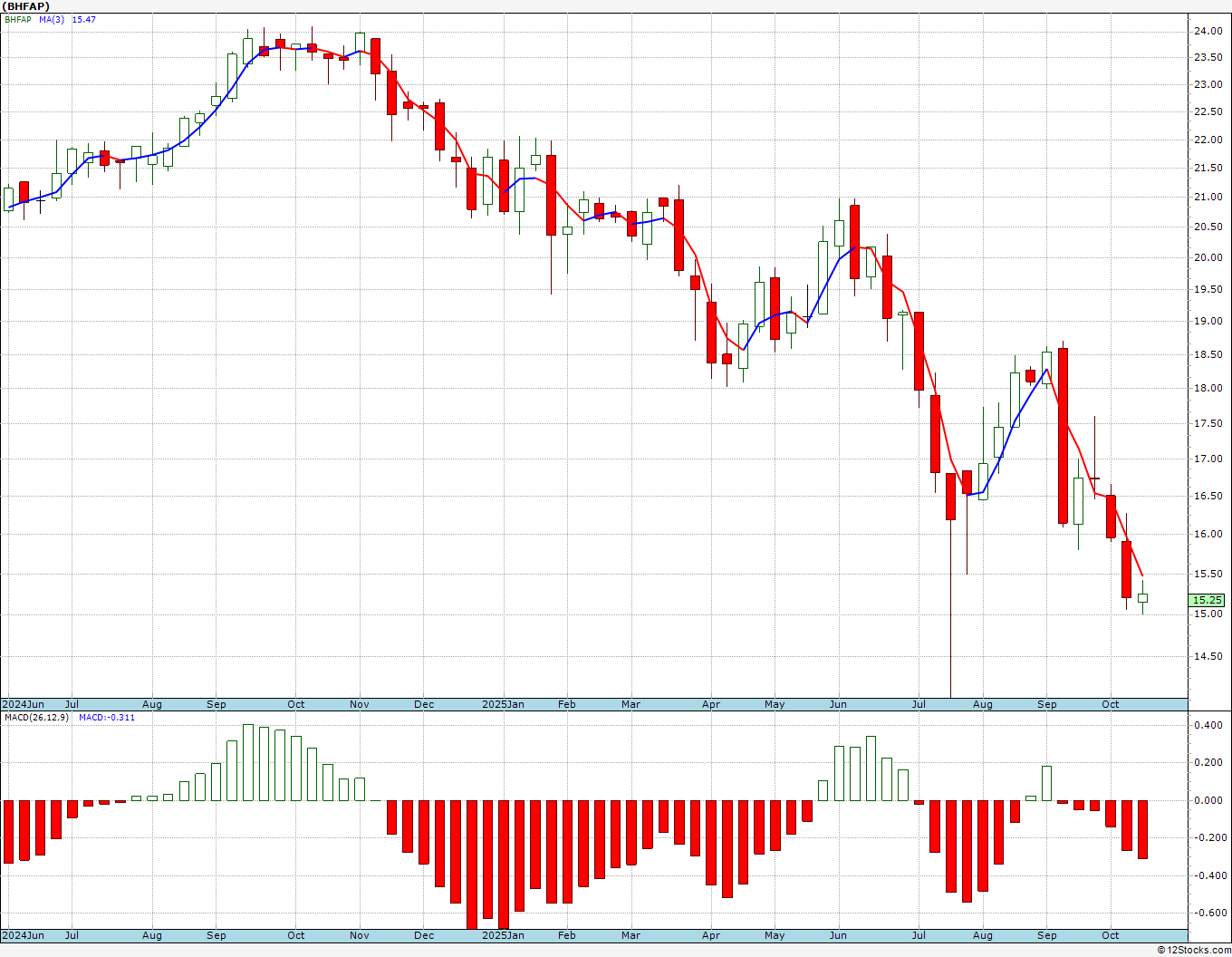Select the 19.00 price axis label
1232x957 pixels.
tap(1208, 321)
